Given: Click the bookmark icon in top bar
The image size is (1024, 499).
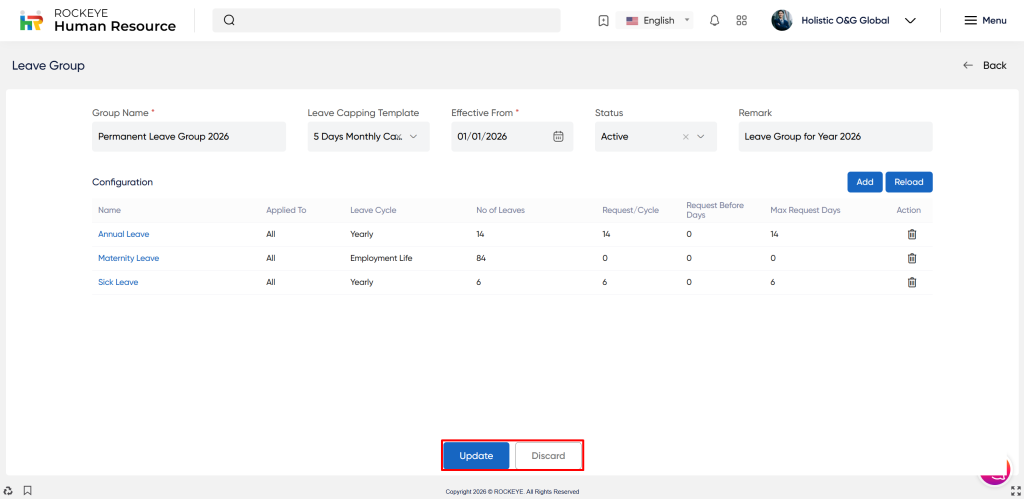Looking at the screenshot, I should click(603, 20).
